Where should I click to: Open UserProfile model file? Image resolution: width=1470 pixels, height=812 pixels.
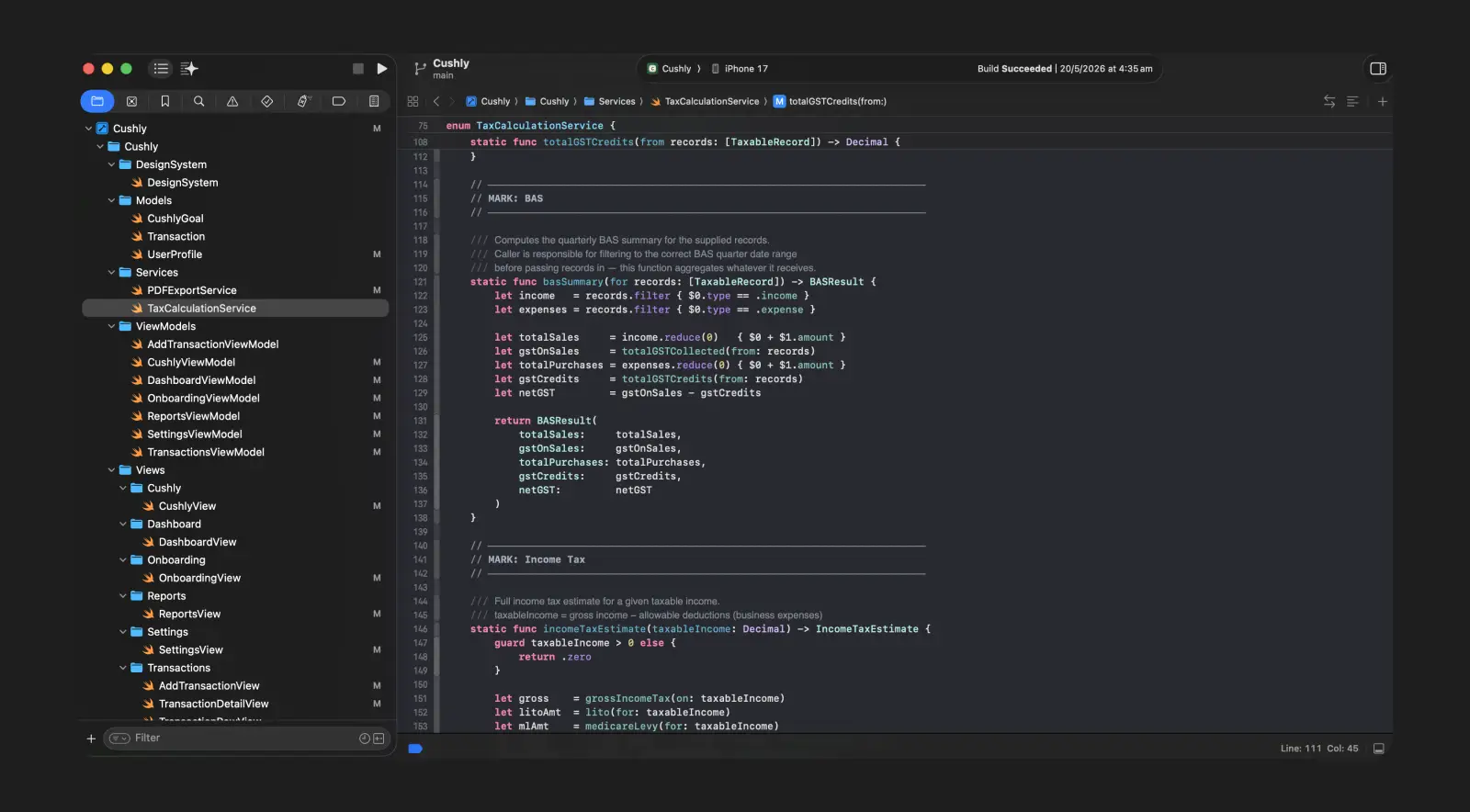pyautogui.click(x=175, y=254)
